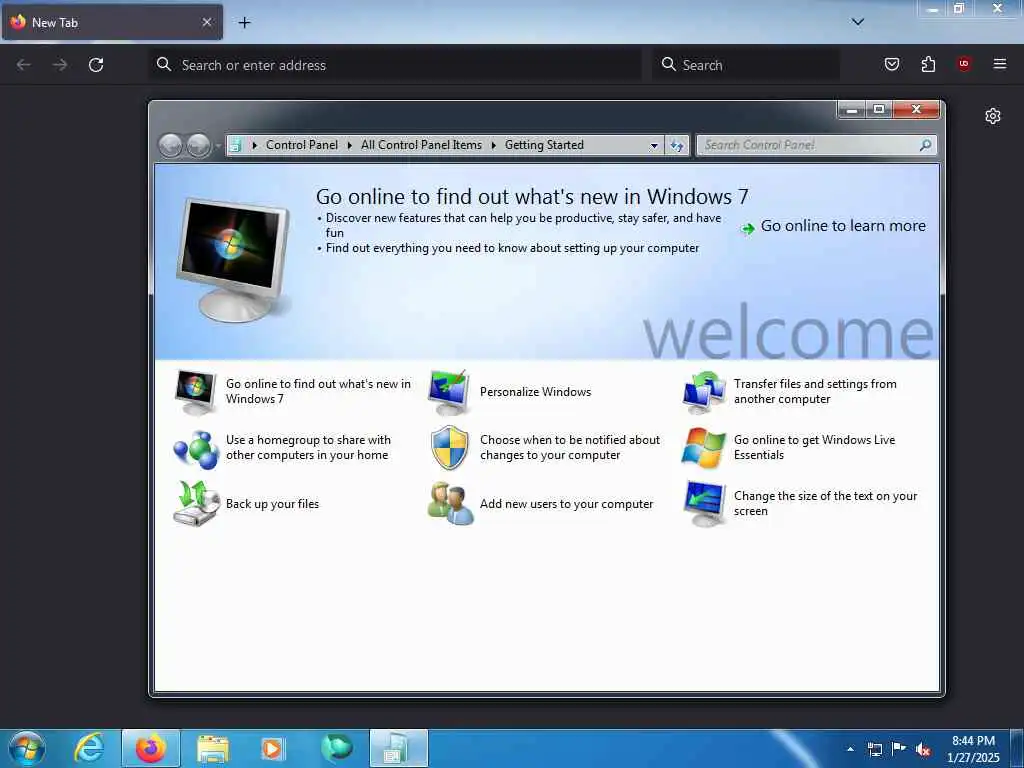1024x768 pixels.
Task: Click the Control Panel address bar refresh button
Action: pyautogui.click(x=677, y=146)
